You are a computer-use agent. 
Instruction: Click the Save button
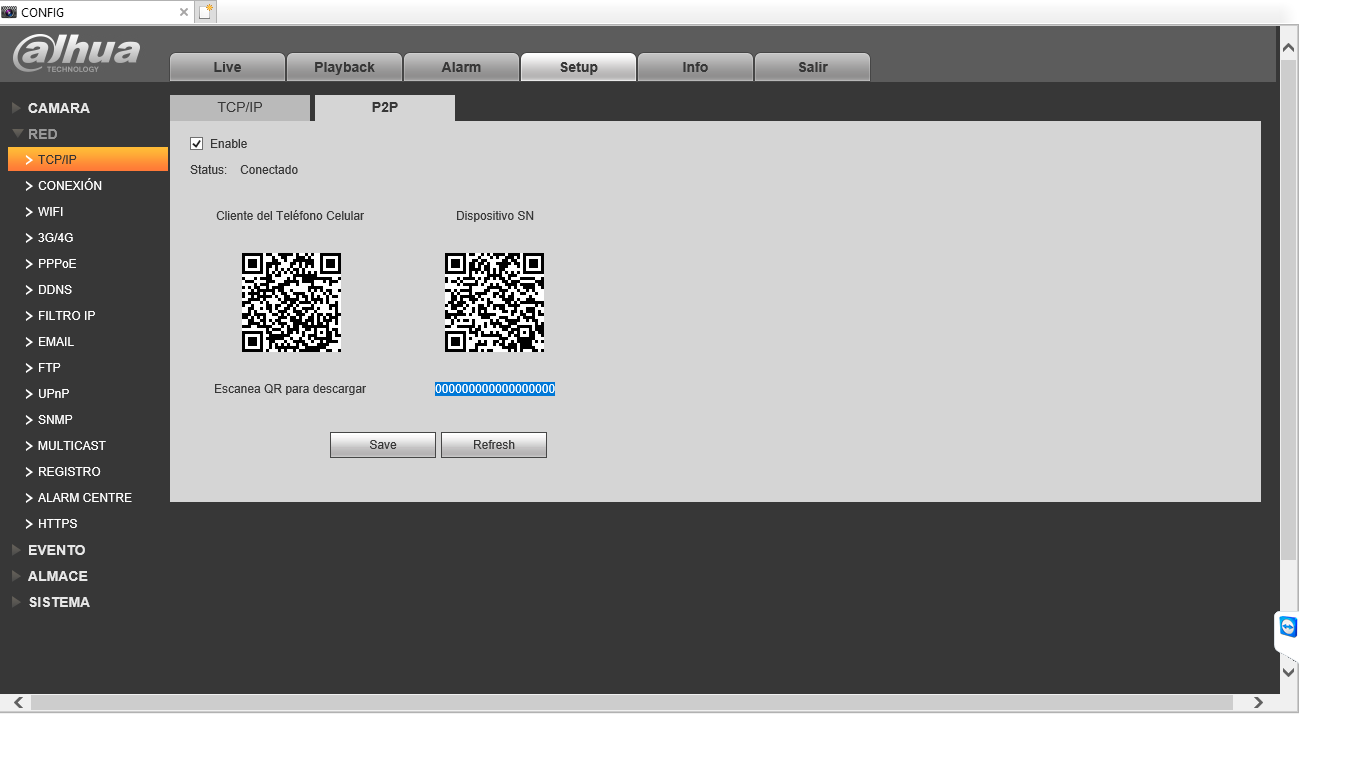[x=383, y=445]
